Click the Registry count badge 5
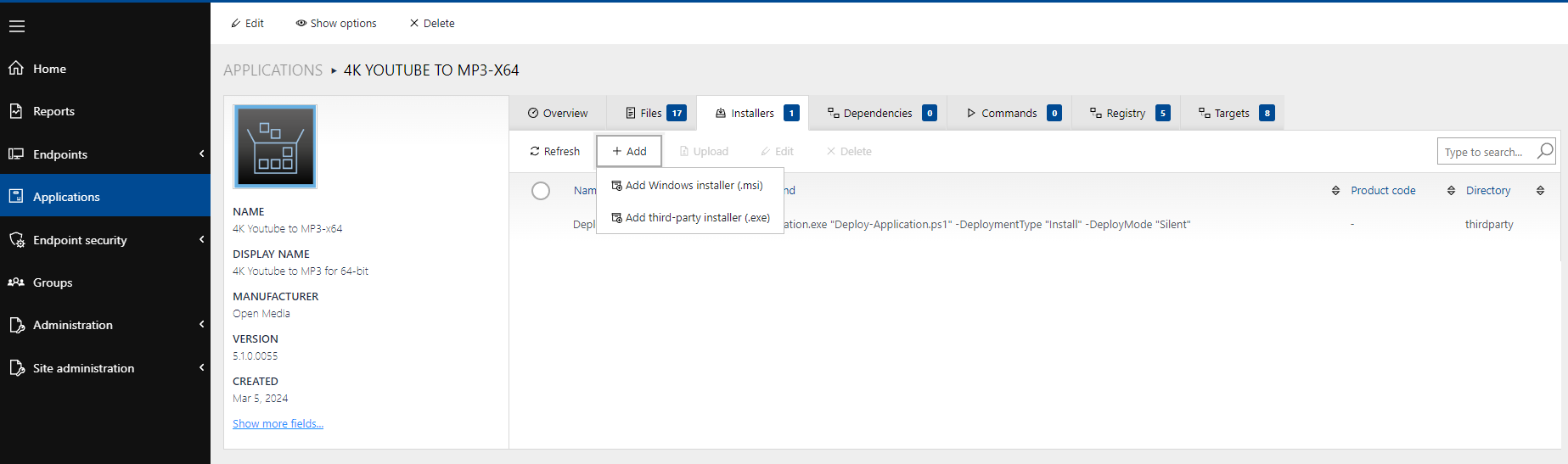Screen dimensions: 1568x464 (1163, 113)
